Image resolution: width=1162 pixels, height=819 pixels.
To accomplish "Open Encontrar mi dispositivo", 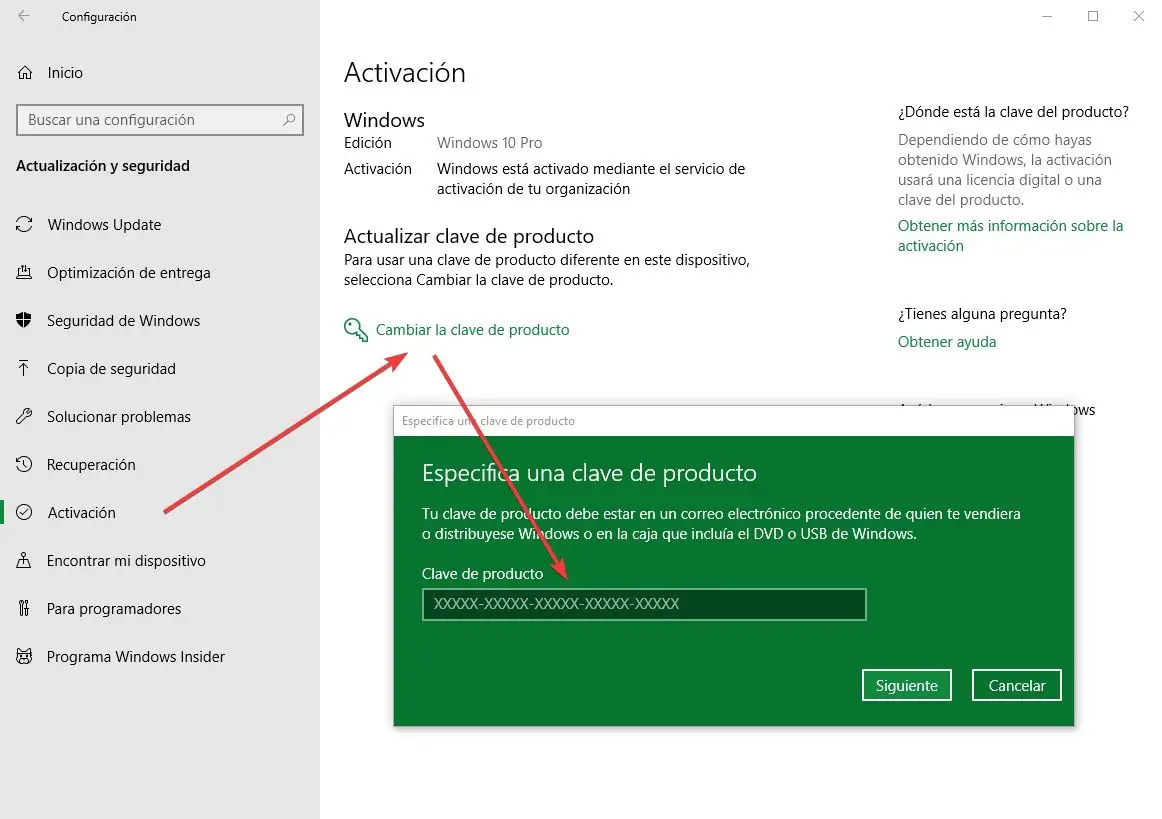I will pos(126,561).
